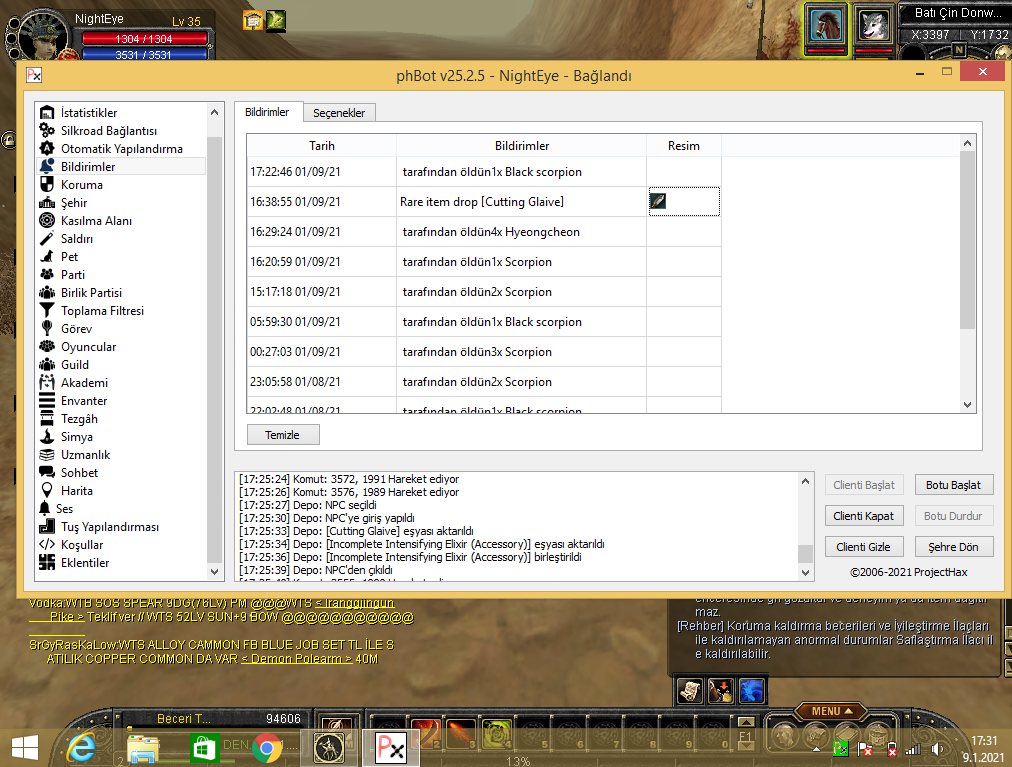Click the Cutting Glaive item image thumbnail
The width and height of the screenshot is (1012, 767).
[x=658, y=202]
